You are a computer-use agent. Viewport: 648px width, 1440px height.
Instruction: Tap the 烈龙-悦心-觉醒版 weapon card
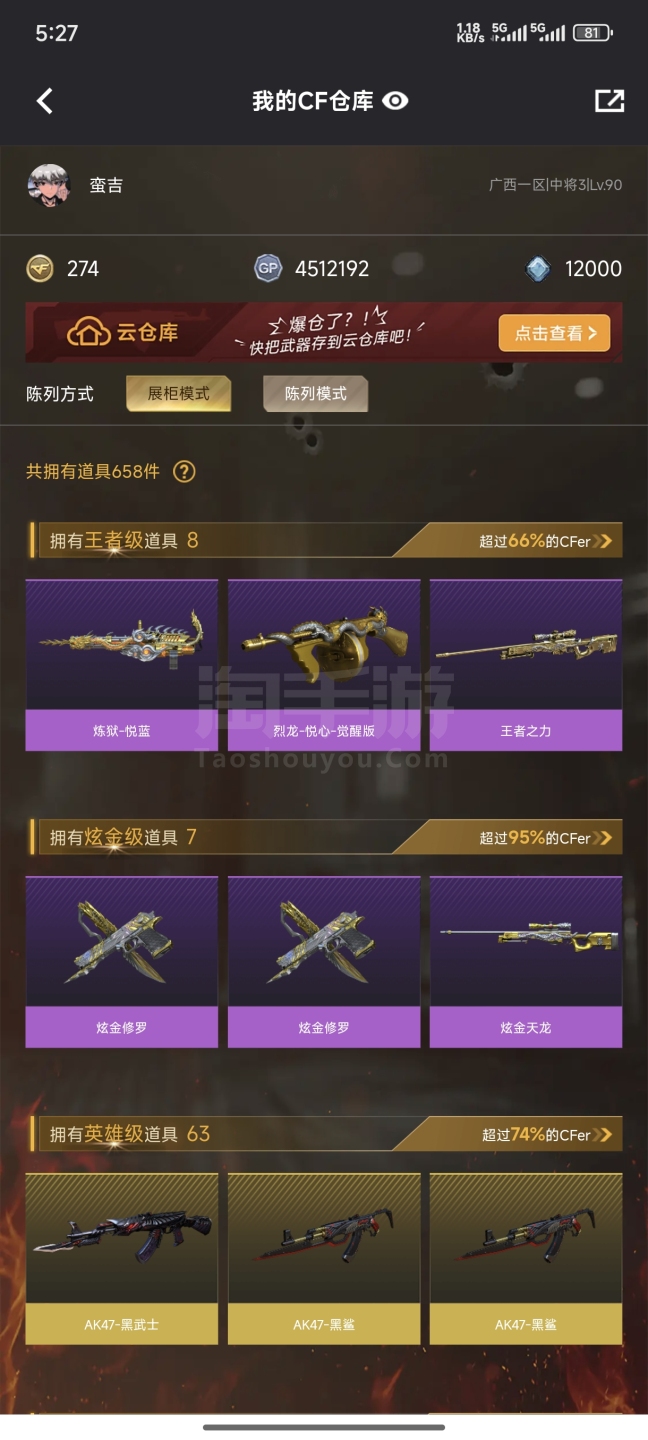(324, 665)
